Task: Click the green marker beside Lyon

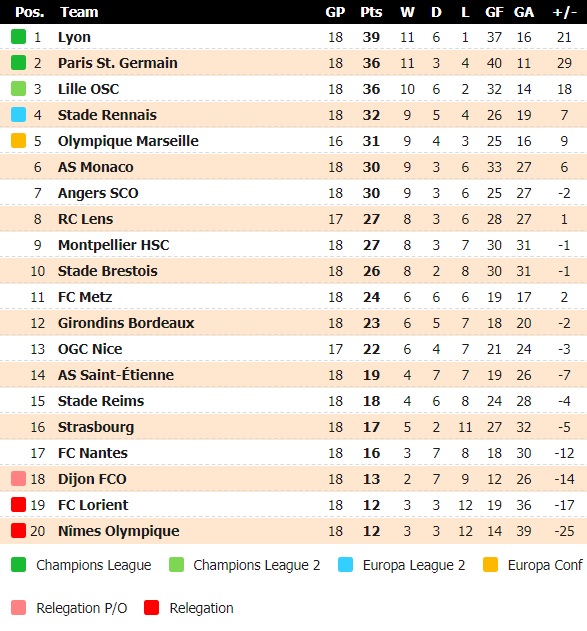Action: coord(19,37)
